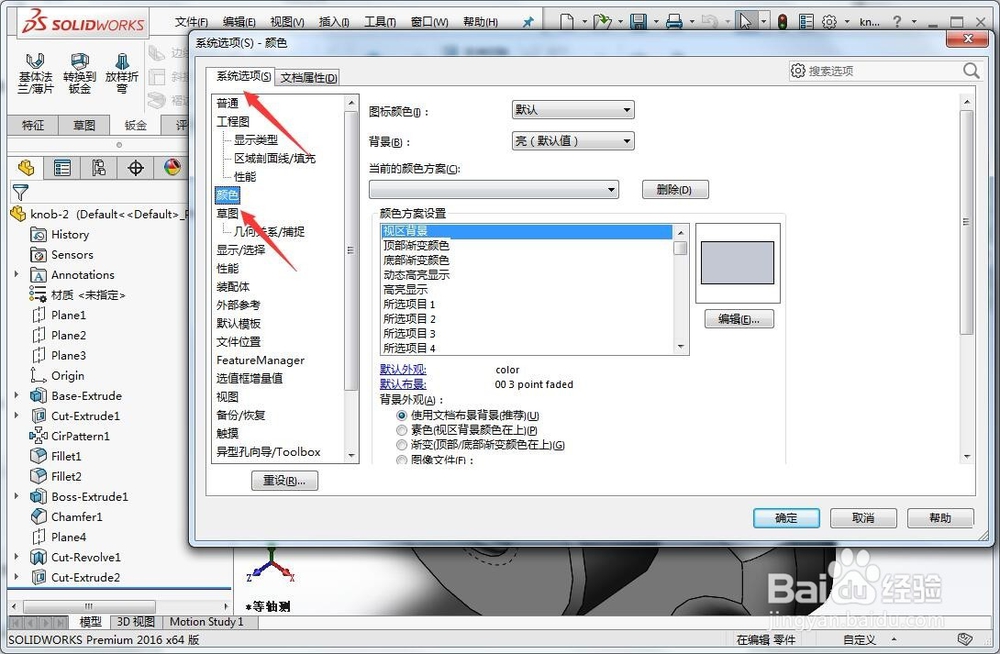
Task: Click the 帮助 Help button in dialog
Action: pyautogui.click(x=941, y=518)
